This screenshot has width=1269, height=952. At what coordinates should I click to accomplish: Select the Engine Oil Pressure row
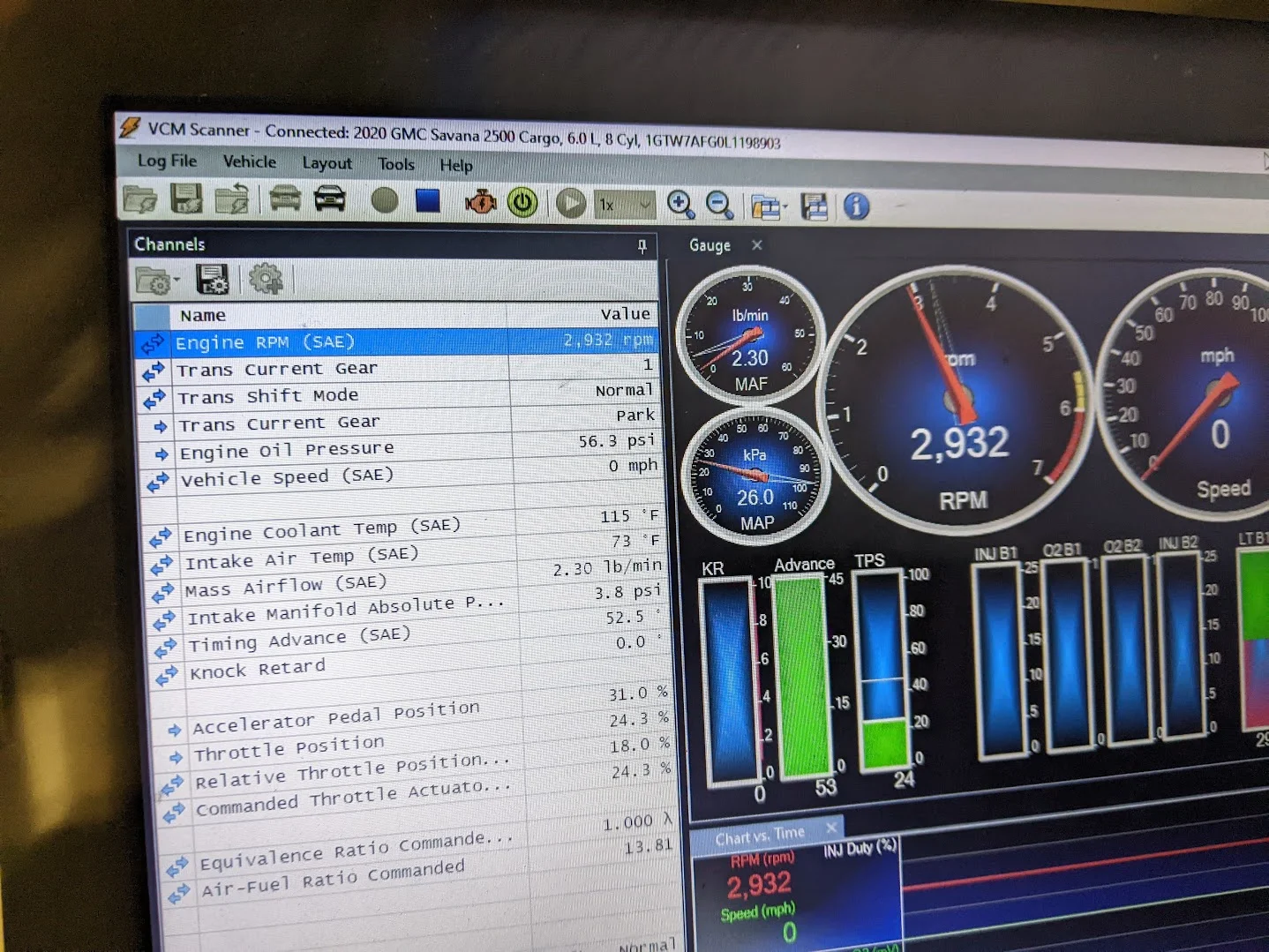[400, 447]
